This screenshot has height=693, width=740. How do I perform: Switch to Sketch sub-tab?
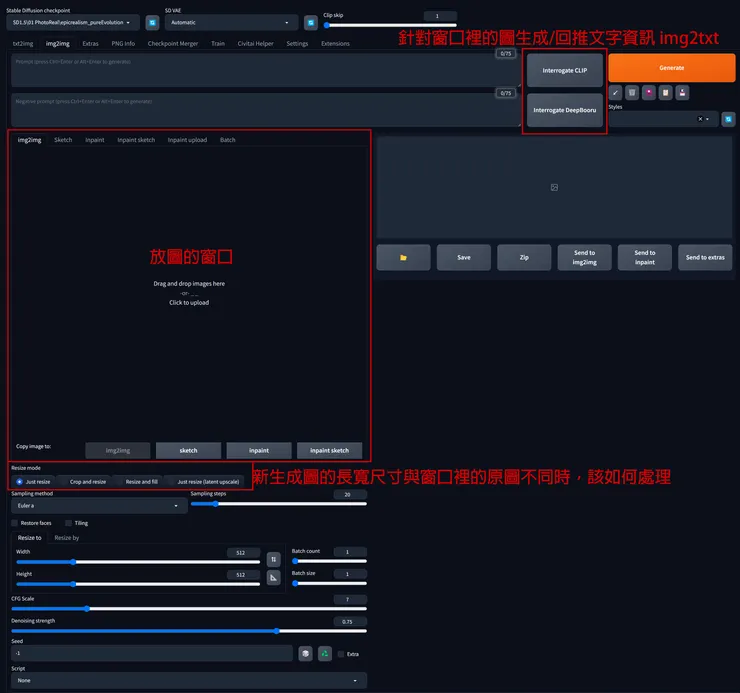[63, 140]
